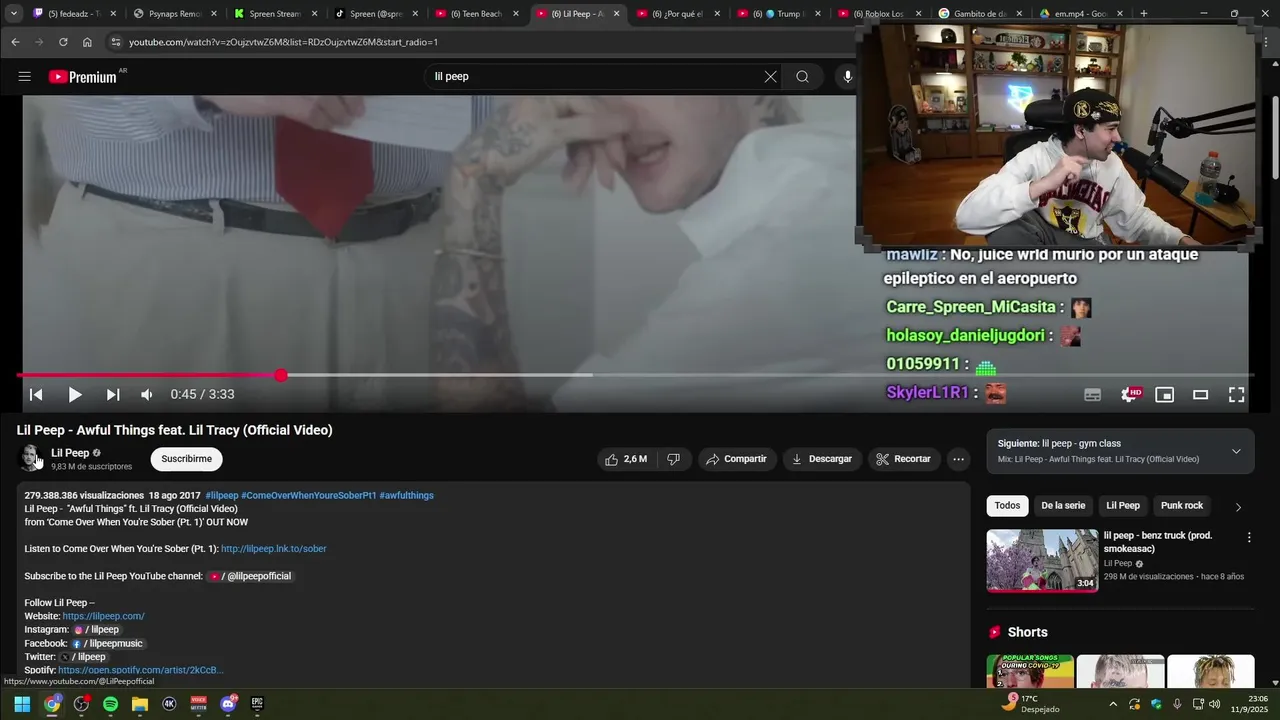Select the 'De la serie' filter chip
The image size is (1280, 720).
pyautogui.click(x=1063, y=506)
